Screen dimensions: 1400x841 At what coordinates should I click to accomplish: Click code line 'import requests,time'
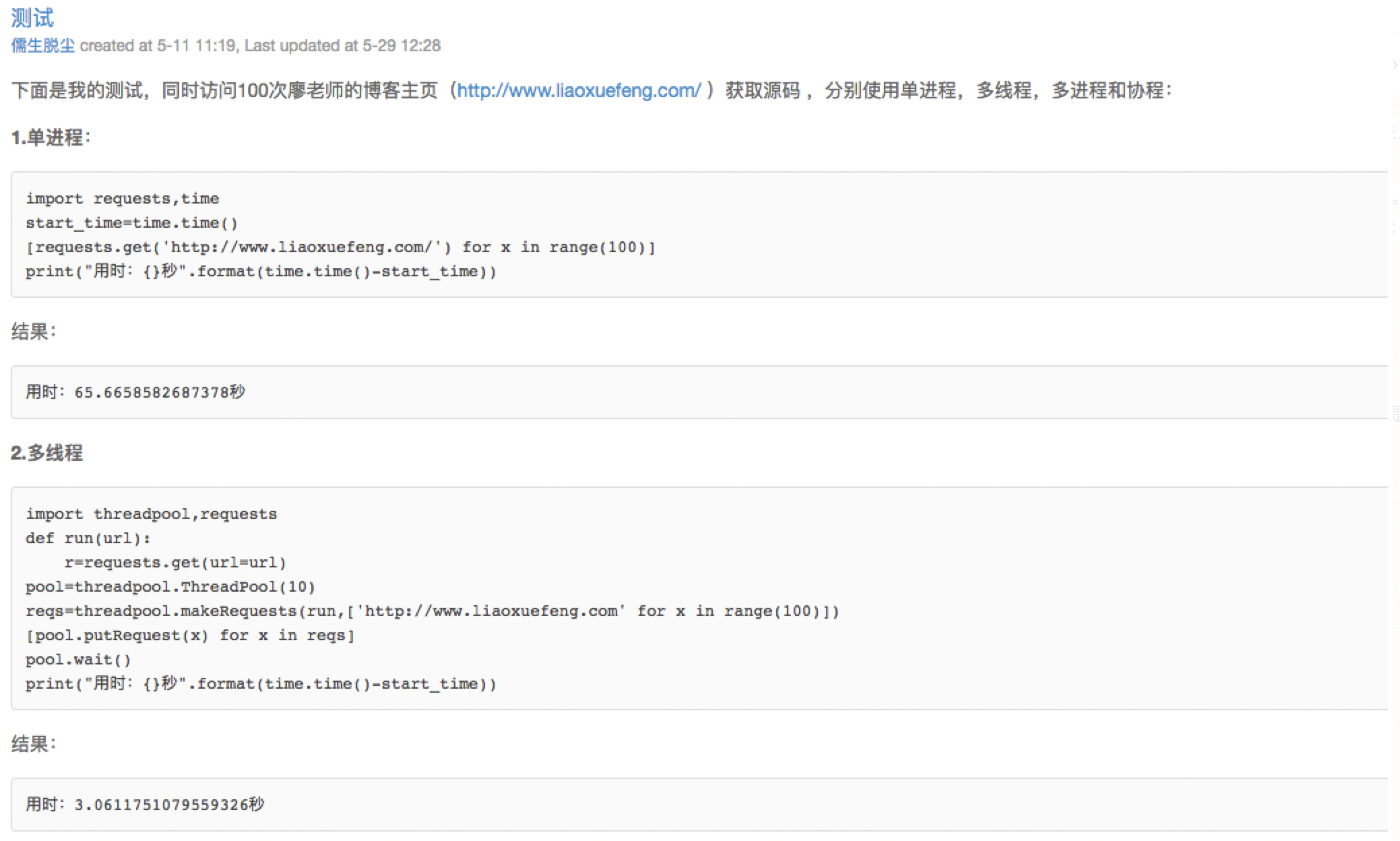click(x=123, y=199)
